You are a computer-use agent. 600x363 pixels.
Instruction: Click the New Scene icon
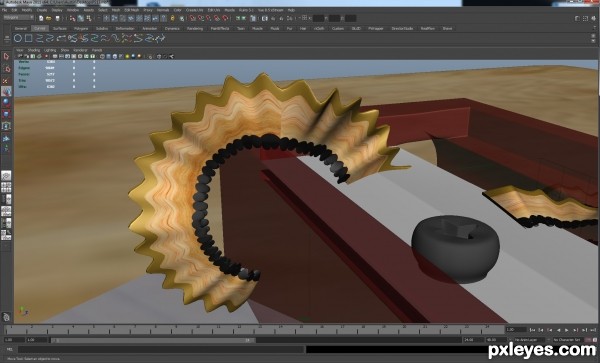point(41,18)
